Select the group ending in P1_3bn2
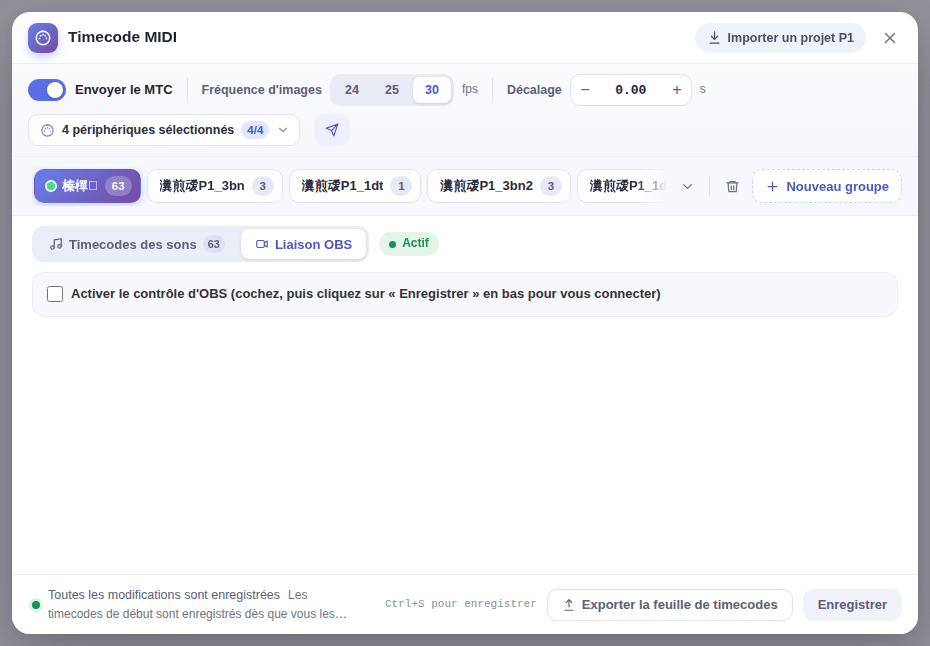 tap(499, 186)
